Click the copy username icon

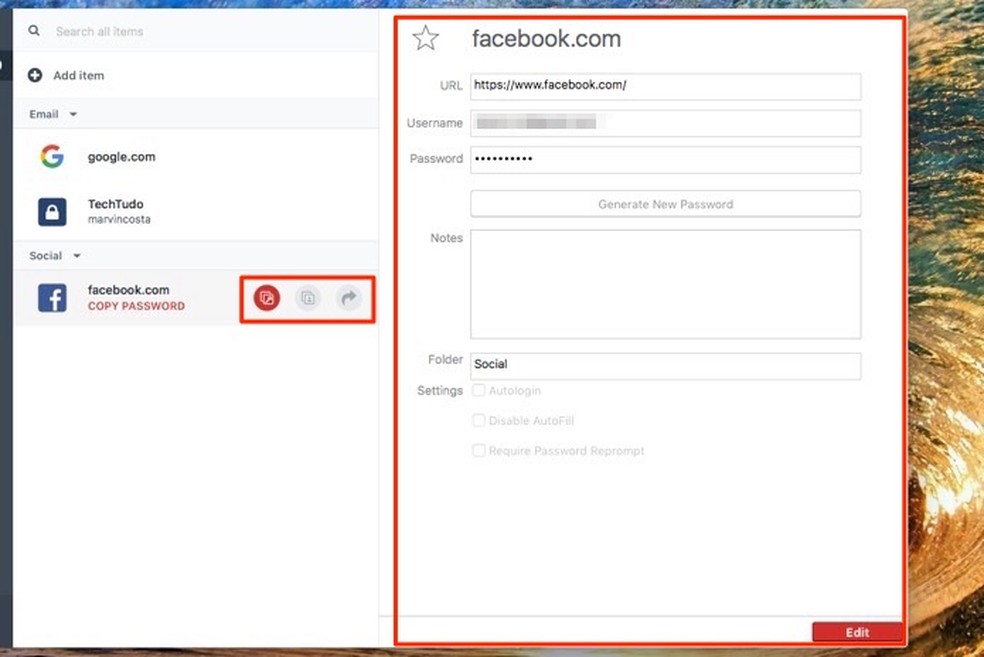(x=307, y=297)
